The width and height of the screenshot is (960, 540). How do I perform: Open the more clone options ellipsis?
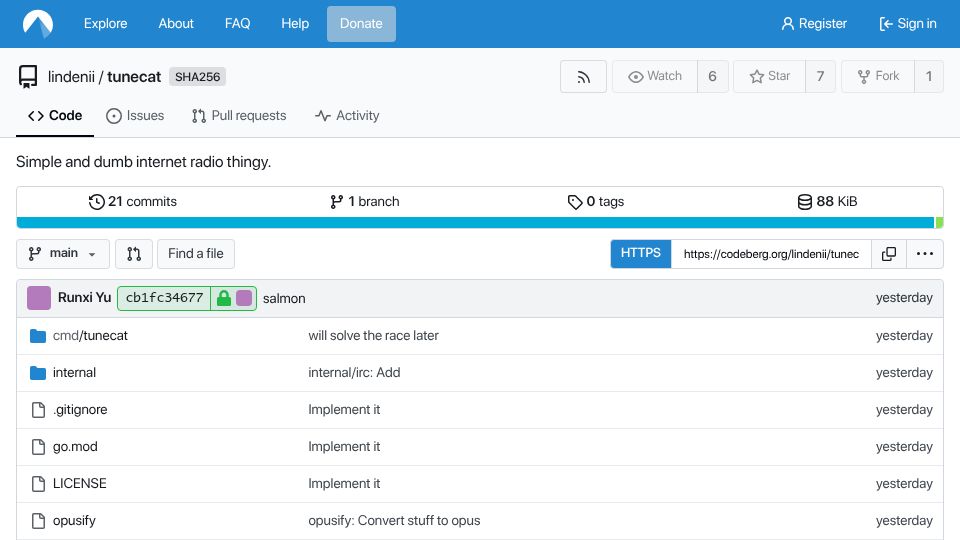tap(924, 253)
